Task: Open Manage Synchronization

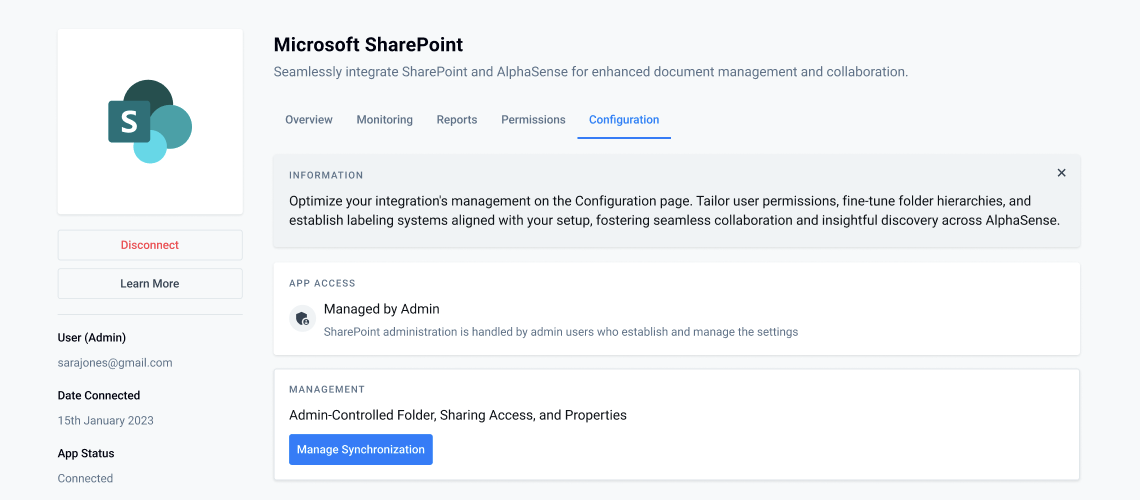Action: (361, 450)
